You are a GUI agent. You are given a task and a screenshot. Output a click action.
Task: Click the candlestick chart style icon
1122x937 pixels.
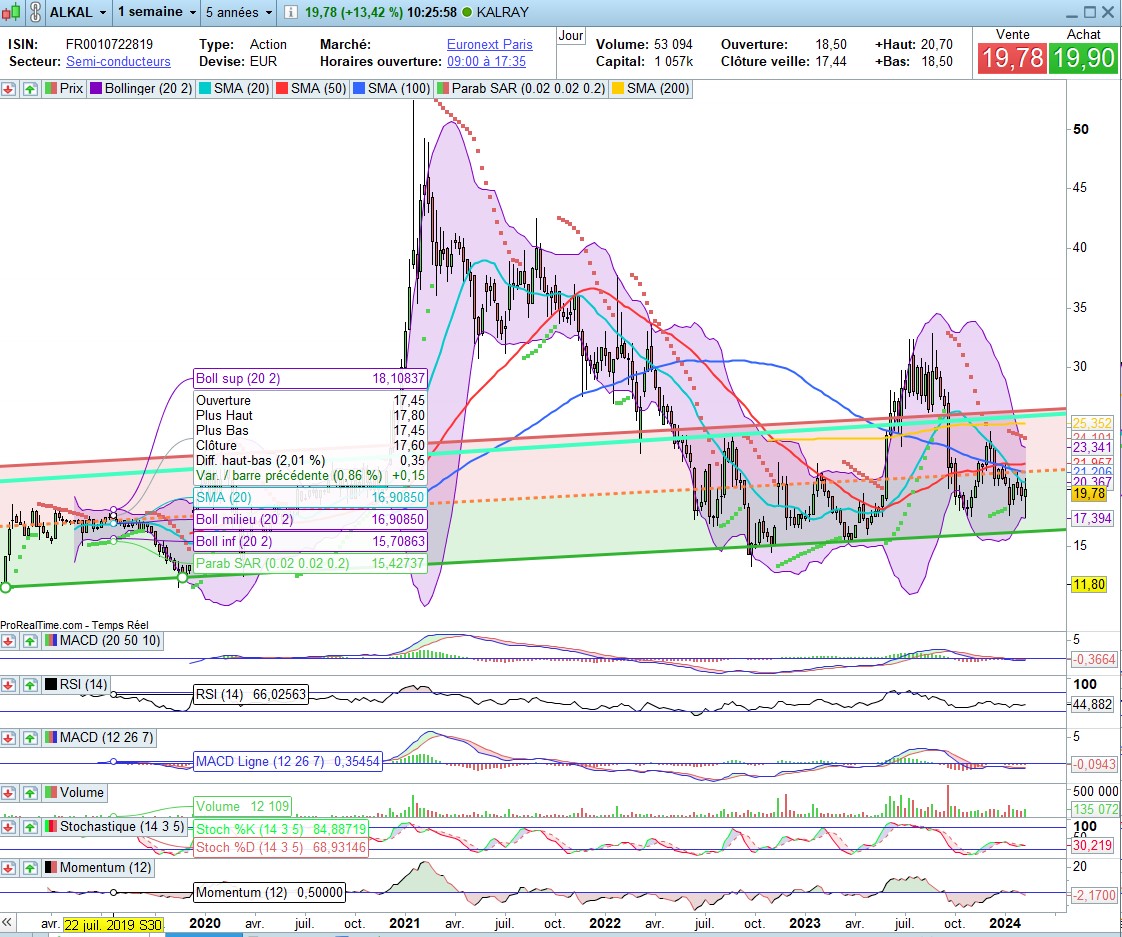coord(12,13)
